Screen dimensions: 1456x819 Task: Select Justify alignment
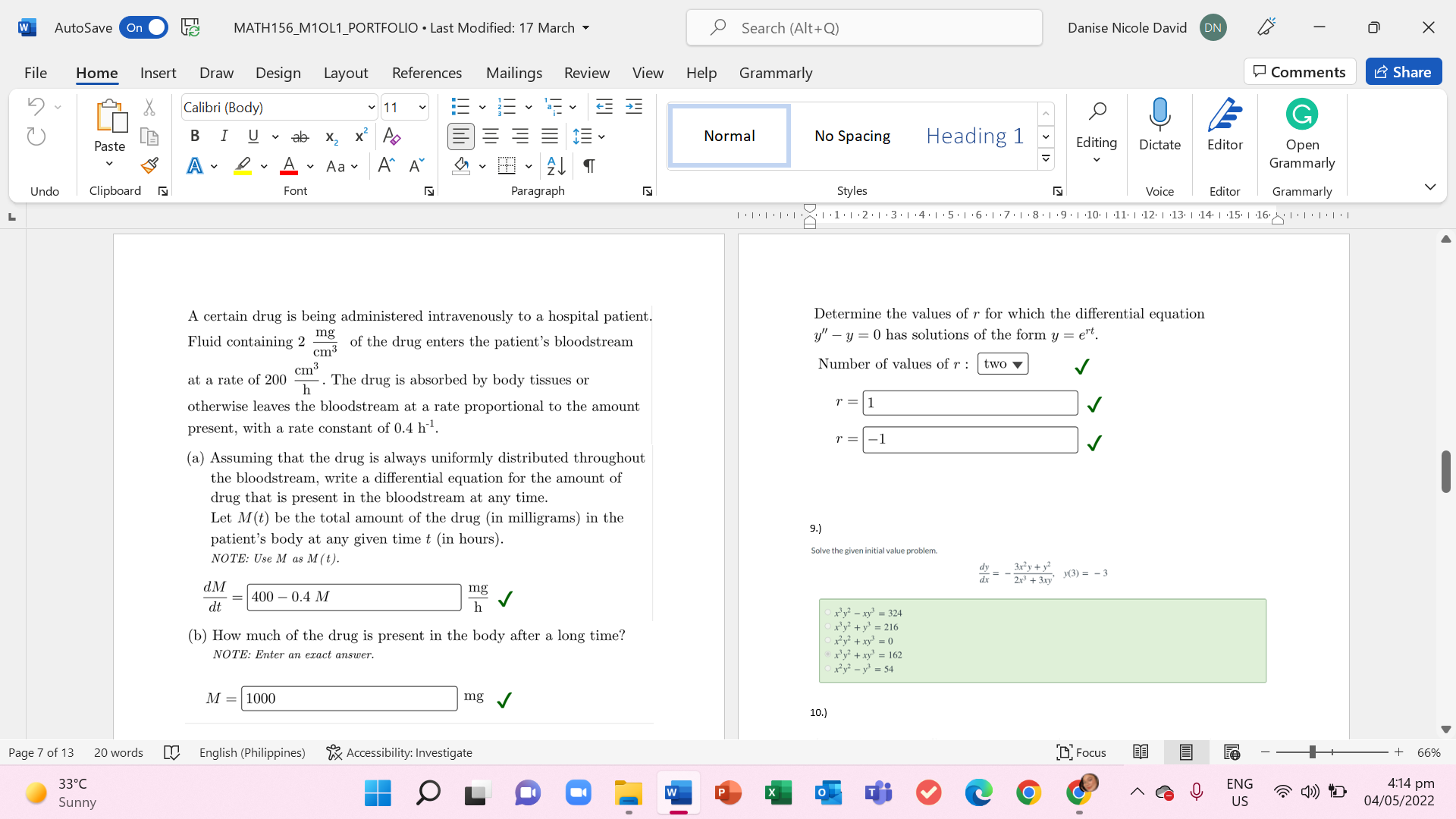coord(550,136)
